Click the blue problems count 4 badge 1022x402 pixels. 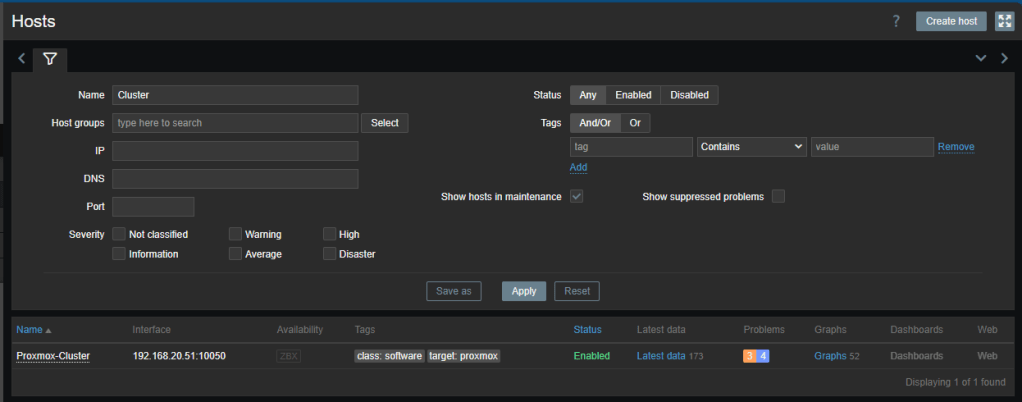(763, 355)
